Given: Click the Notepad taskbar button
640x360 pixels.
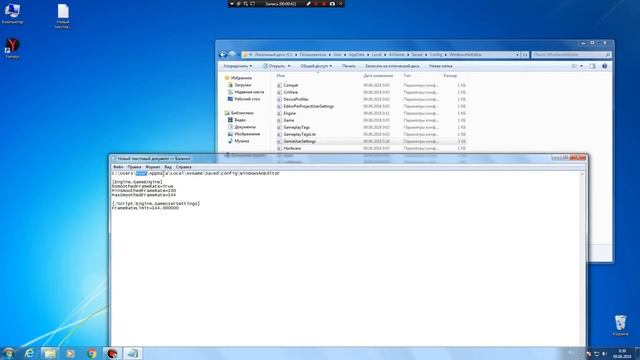Looking at the screenshot, I should pos(133,353).
